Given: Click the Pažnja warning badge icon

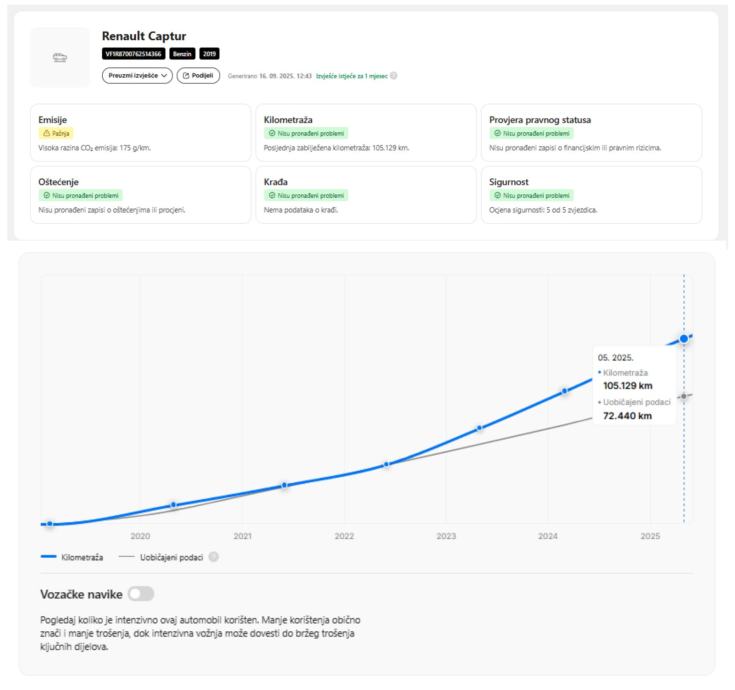Looking at the screenshot, I should point(45,132).
